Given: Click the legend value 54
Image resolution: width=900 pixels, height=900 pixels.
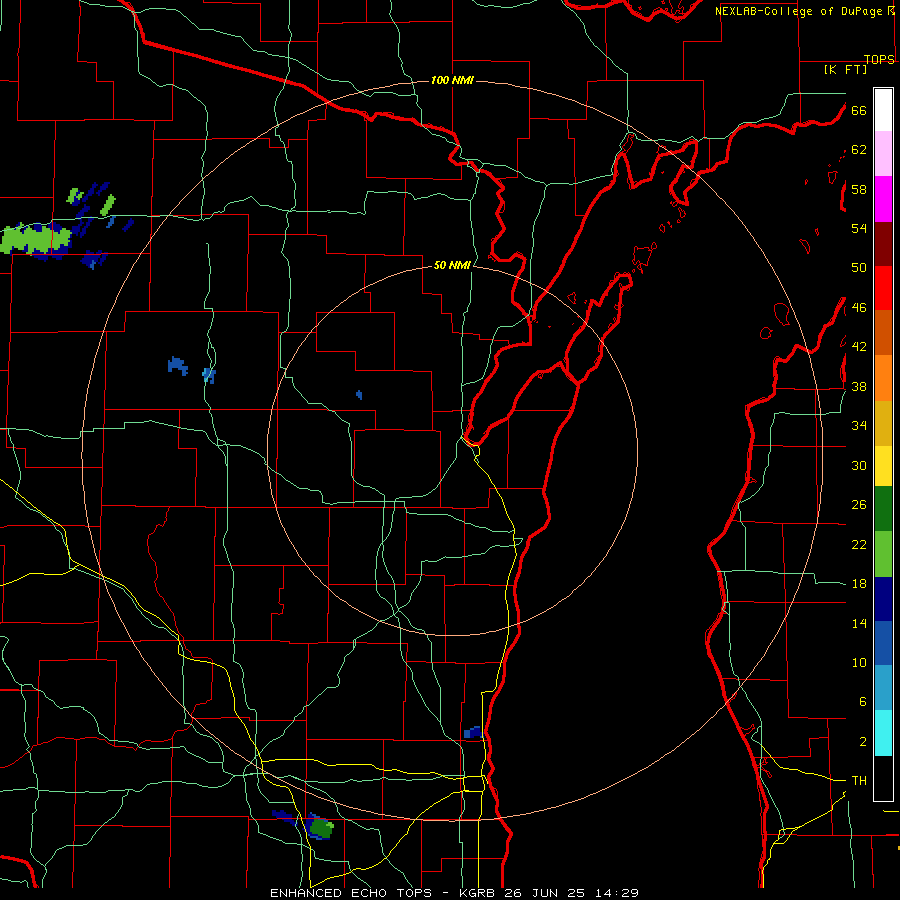Looking at the screenshot, I should click(x=859, y=228).
